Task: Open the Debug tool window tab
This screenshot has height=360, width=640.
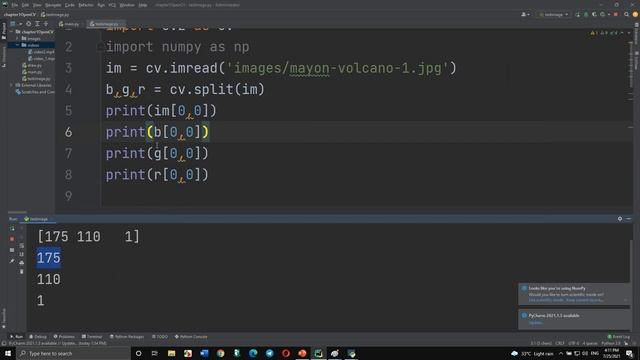Action: pos(38,337)
